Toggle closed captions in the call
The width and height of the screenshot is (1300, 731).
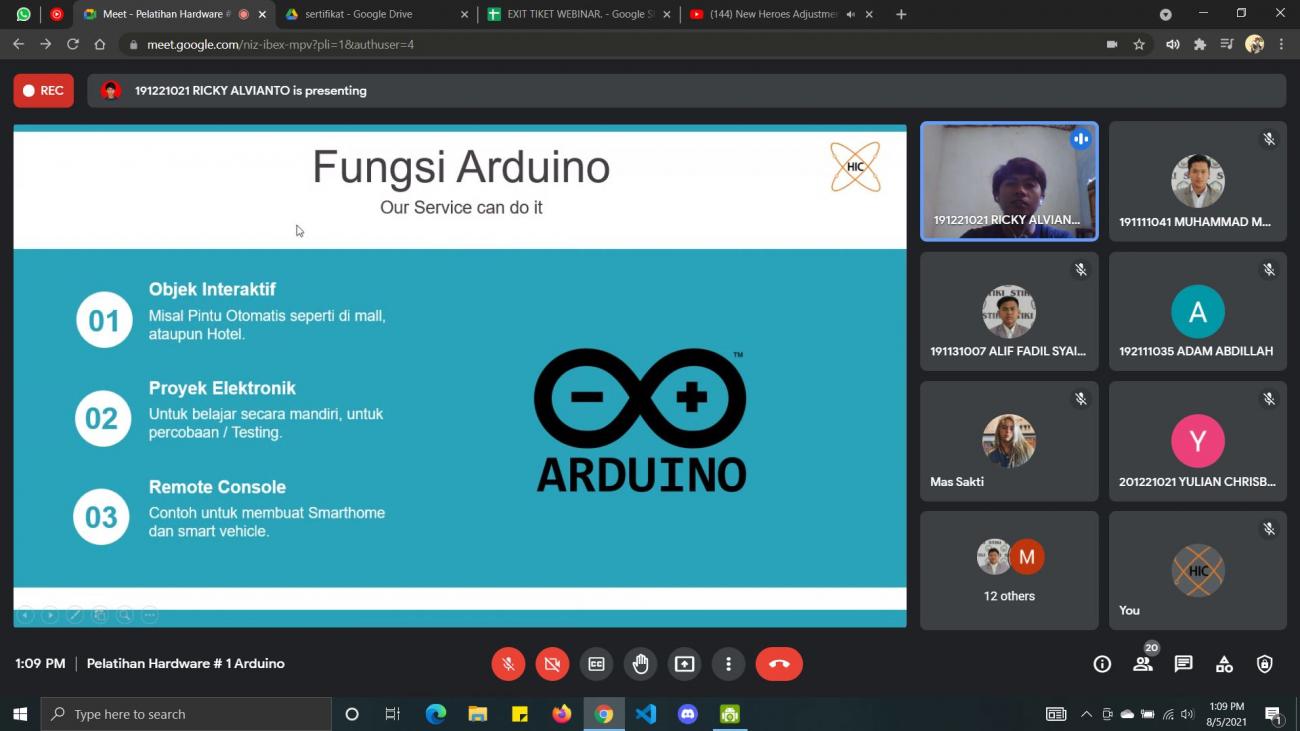point(596,664)
